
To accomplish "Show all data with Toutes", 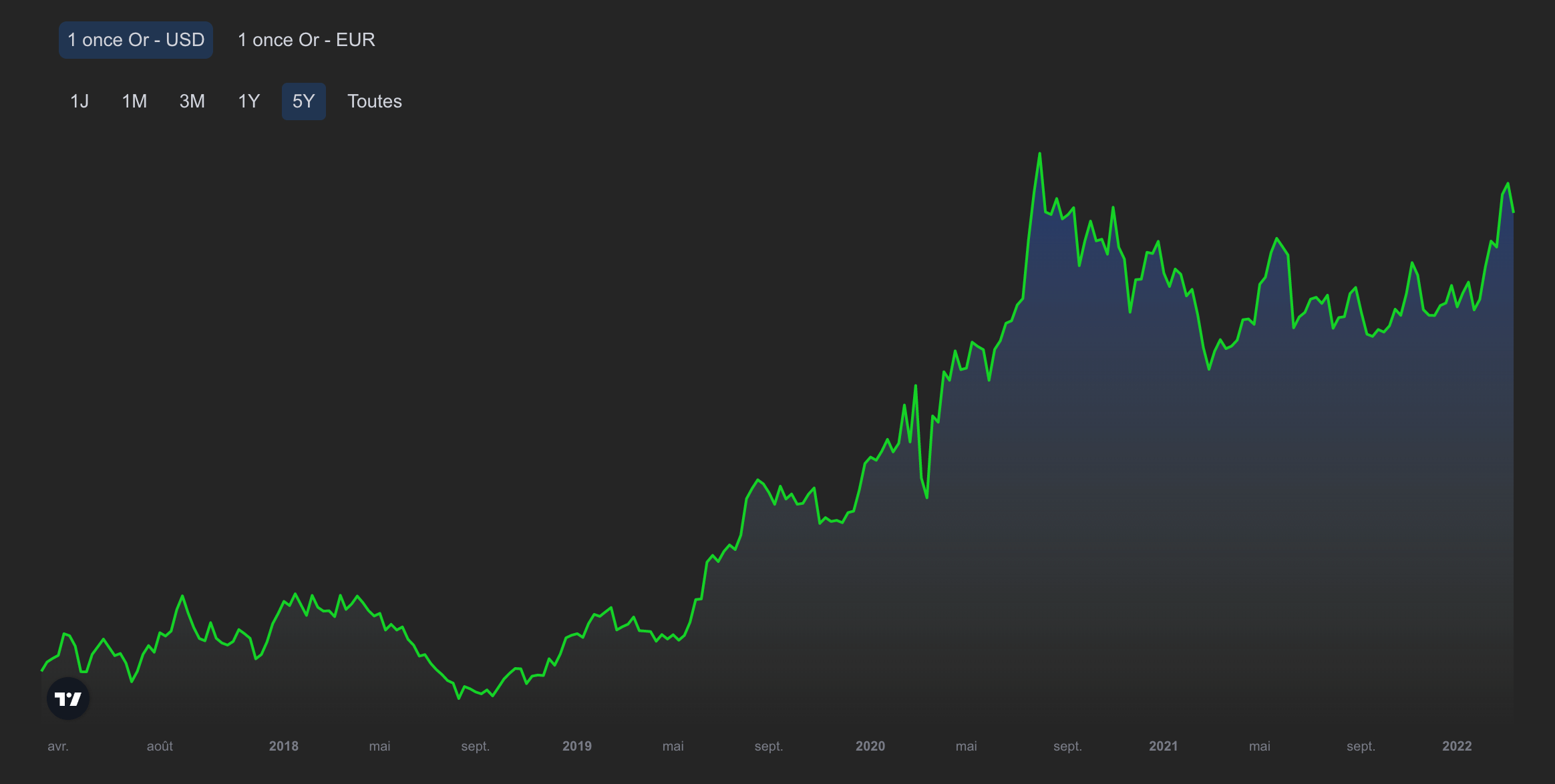I will coord(374,102).
